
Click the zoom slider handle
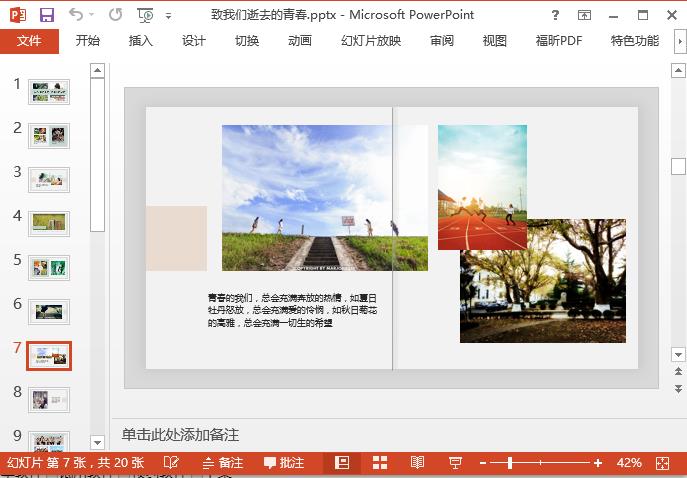click(x=510, y=463)
